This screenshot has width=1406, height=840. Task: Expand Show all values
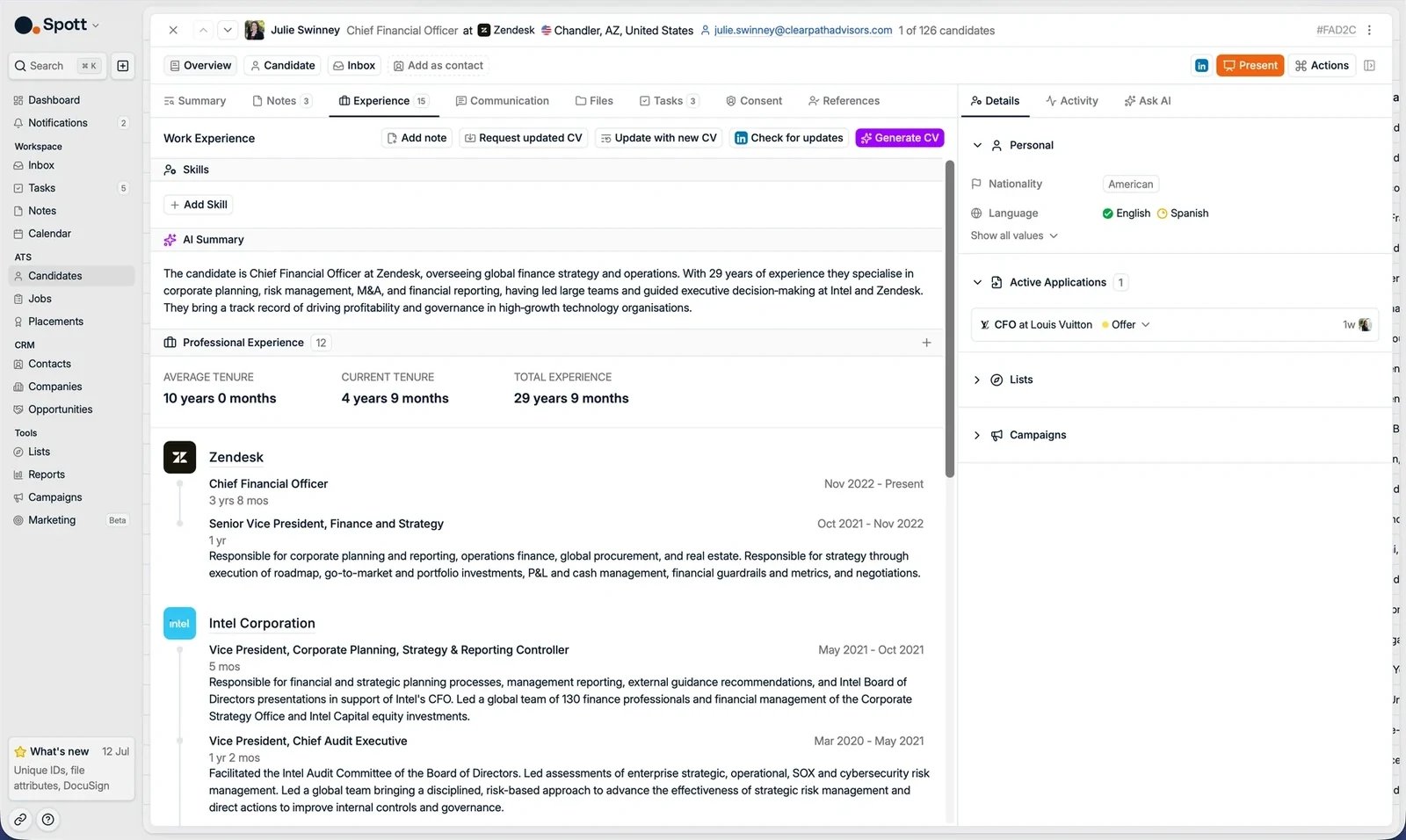(x=1014, y=235)
